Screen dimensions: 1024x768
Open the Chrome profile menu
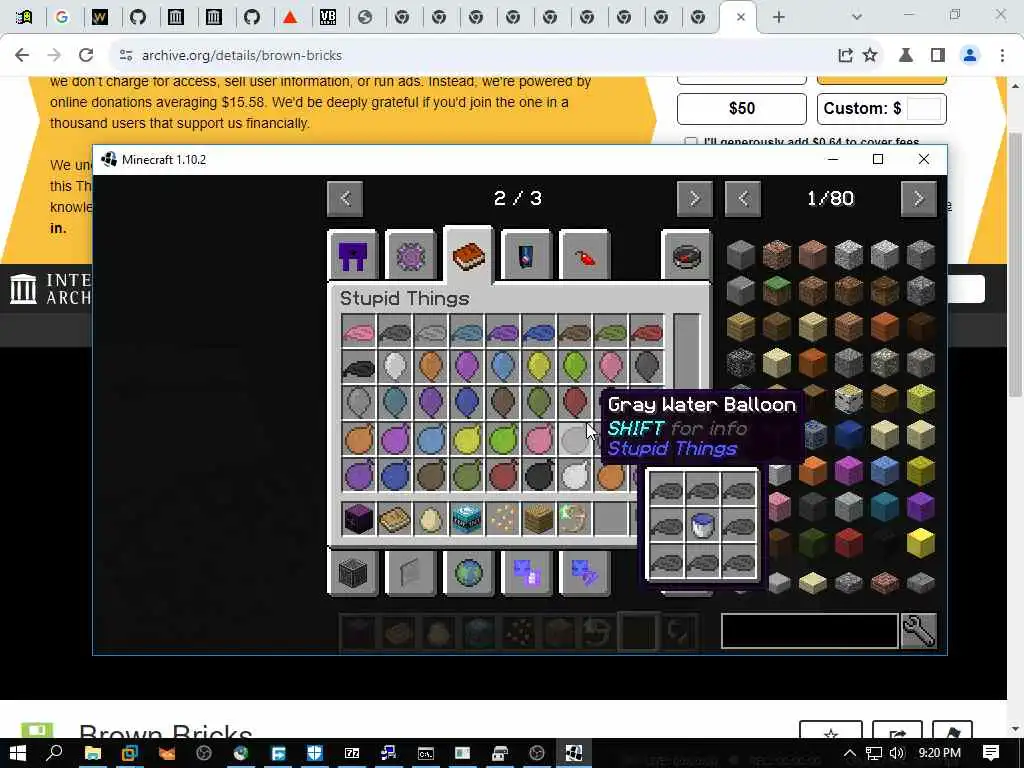(970, 56)
